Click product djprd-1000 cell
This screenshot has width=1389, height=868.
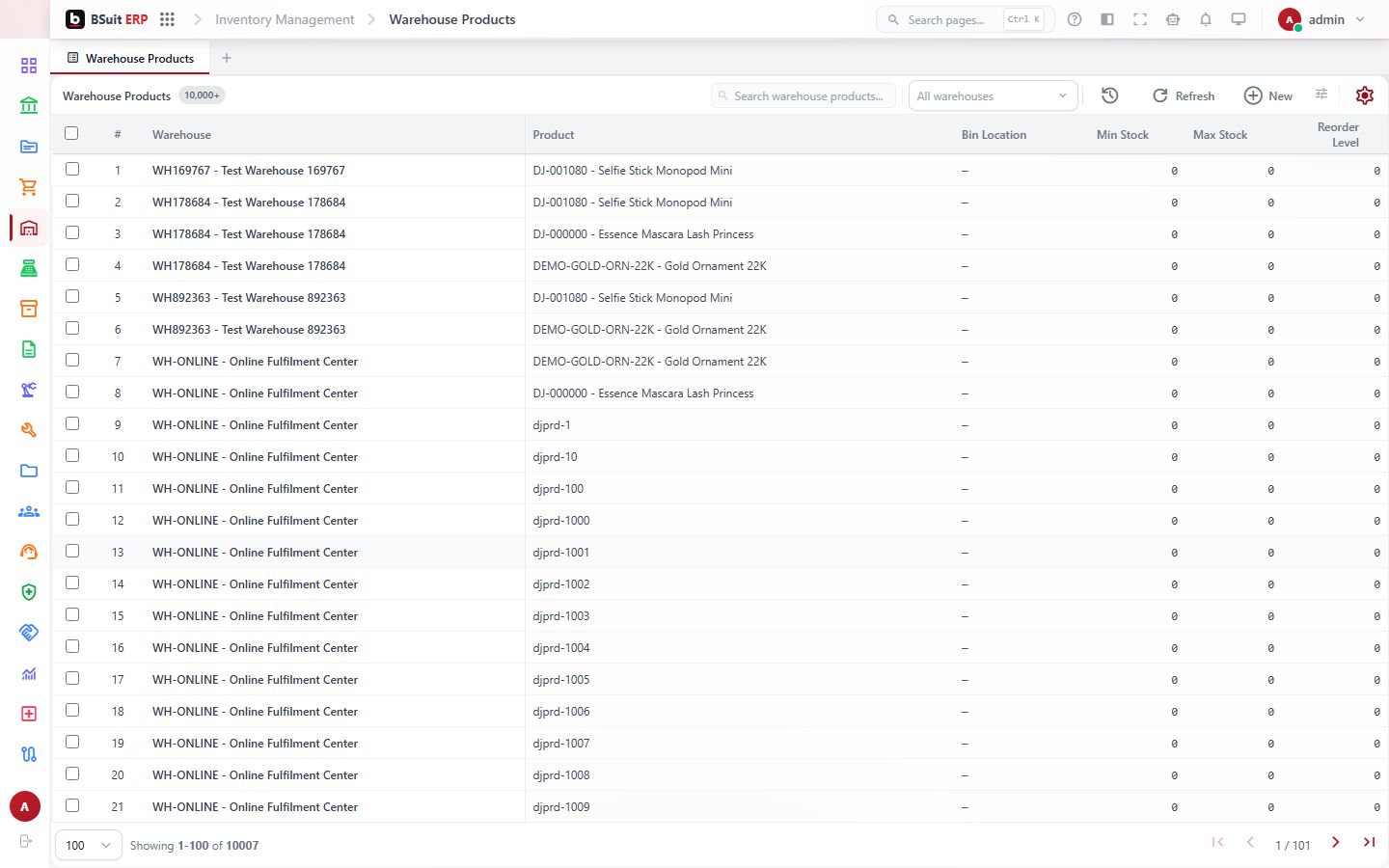tap(561, 521)
